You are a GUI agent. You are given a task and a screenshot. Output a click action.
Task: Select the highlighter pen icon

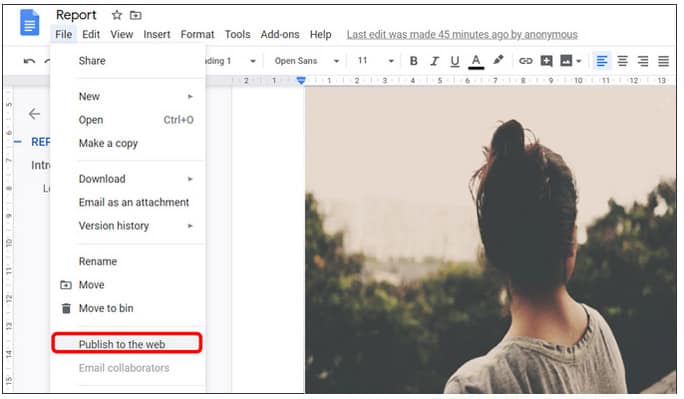pyautogui.click(x=498, y=60)
